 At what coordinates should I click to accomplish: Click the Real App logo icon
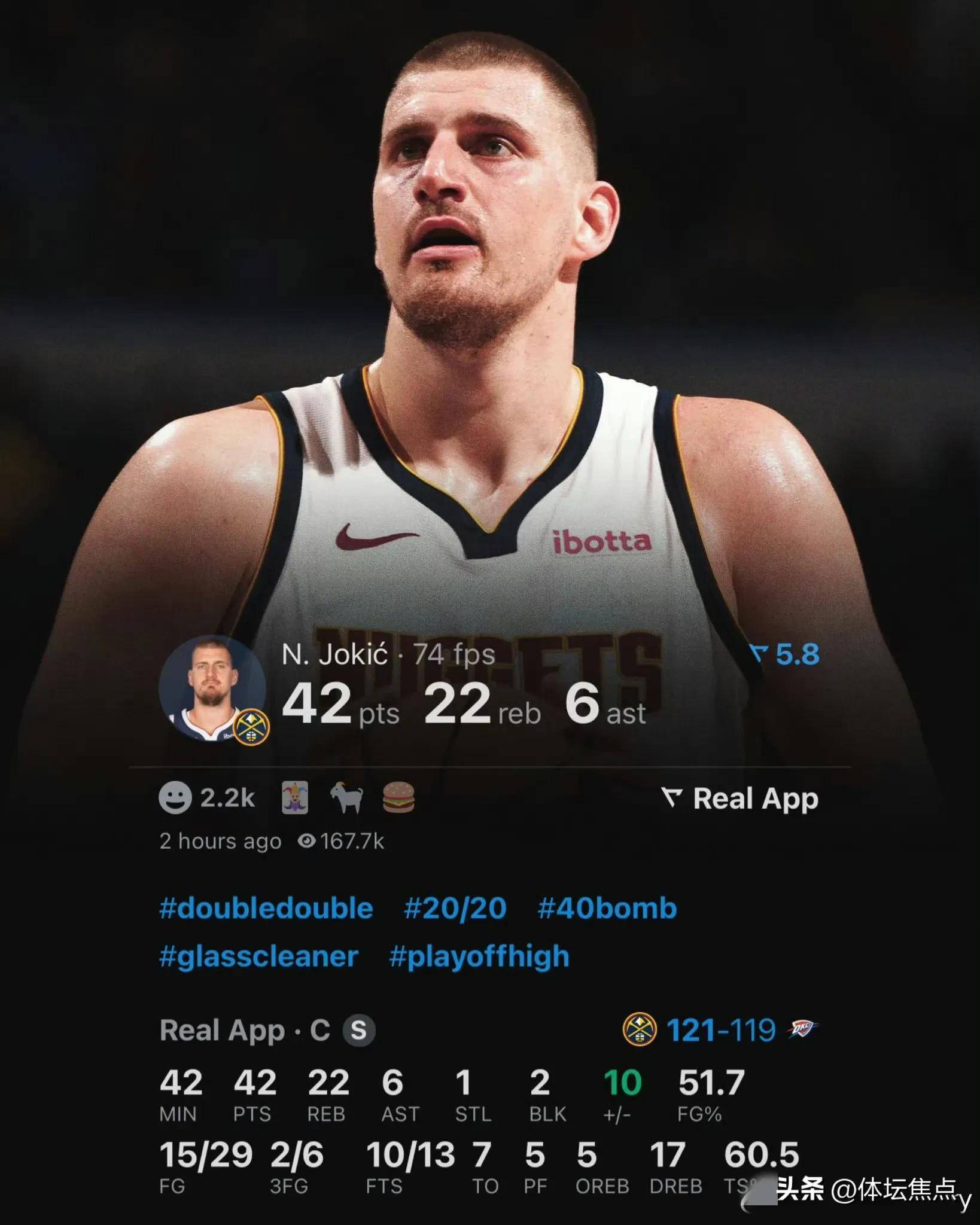(x=672, y=798)
